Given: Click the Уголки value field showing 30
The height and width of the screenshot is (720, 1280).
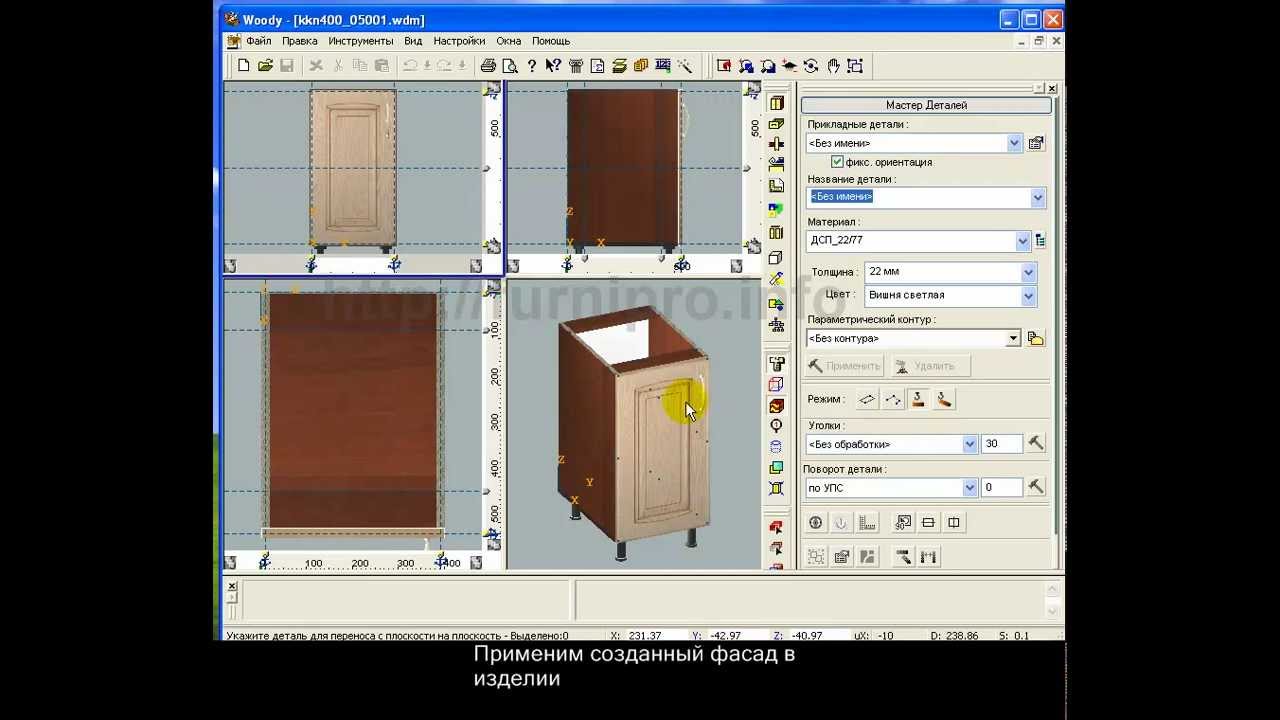Looking at the screenshot, I should [x=1002, y=444].
